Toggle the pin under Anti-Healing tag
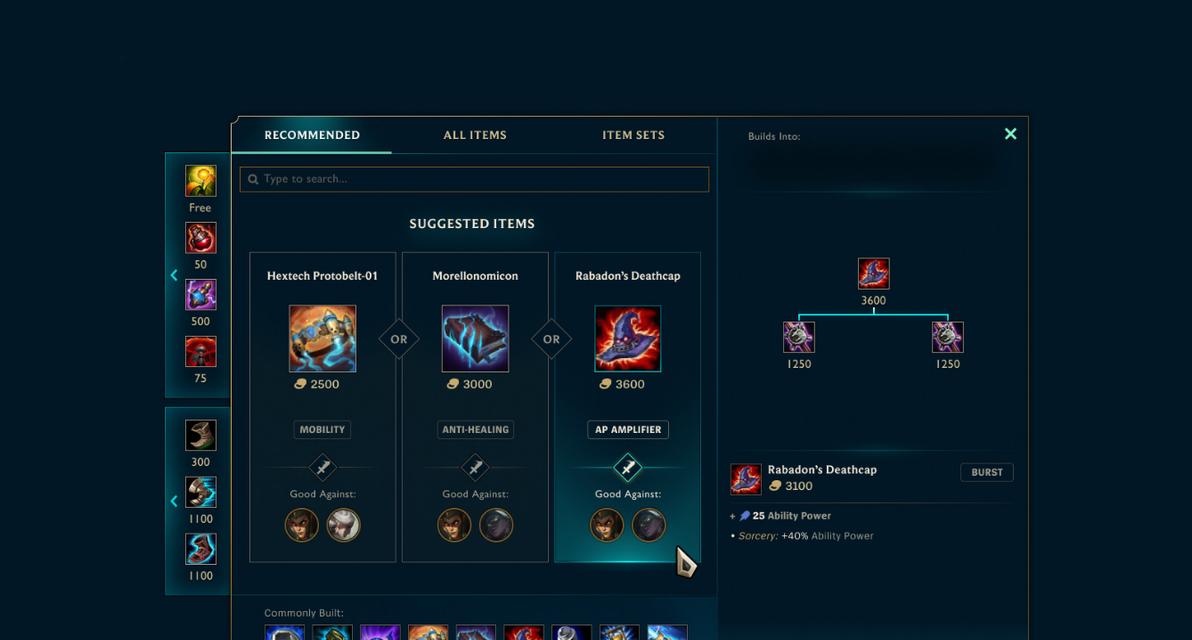This screenshot has height=640, width=1192. pos(475,467)
